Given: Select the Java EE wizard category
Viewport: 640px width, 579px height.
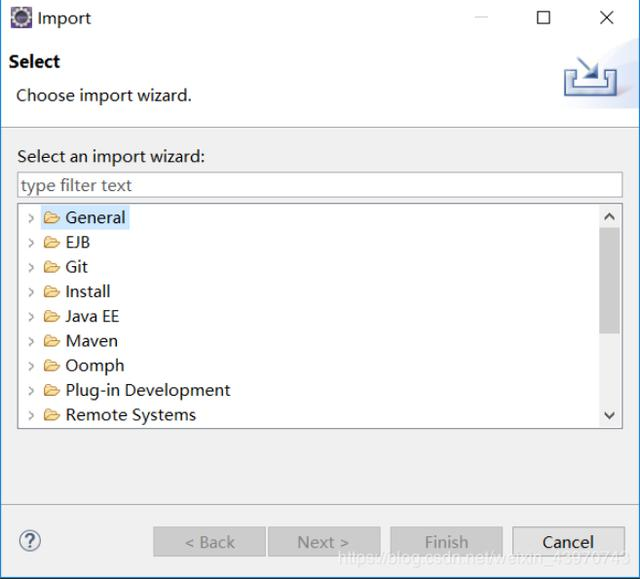Looking at the screenshot, I should pyautogui.click(x=92, y=316).
